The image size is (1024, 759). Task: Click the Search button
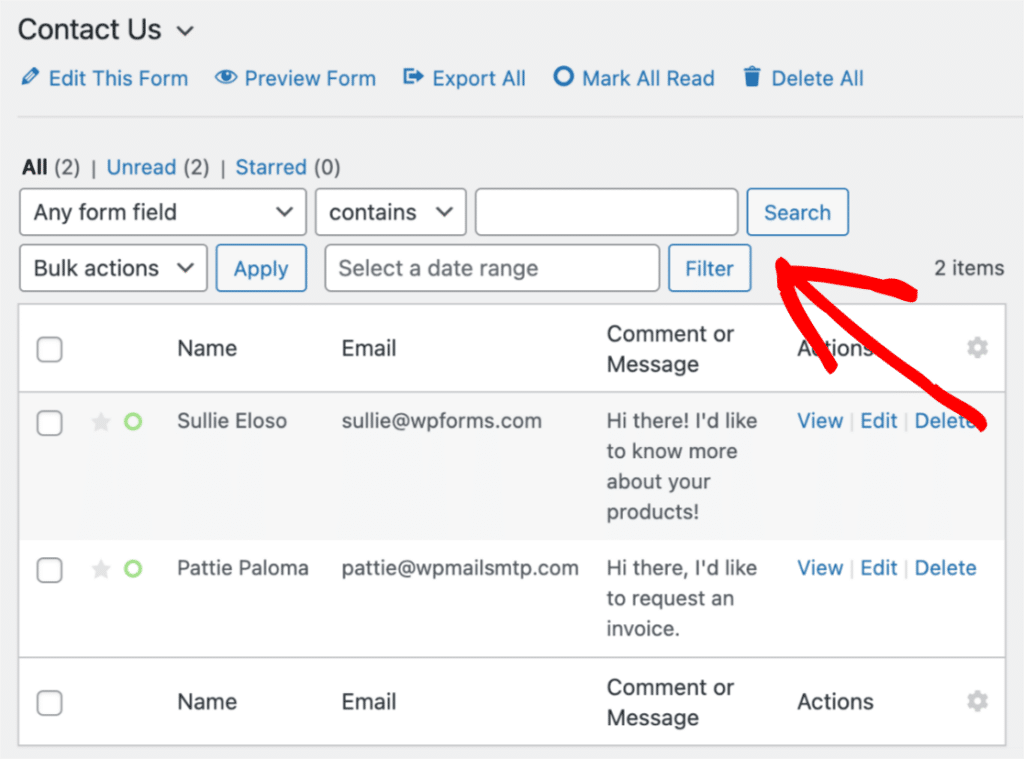tap(797, 212)
